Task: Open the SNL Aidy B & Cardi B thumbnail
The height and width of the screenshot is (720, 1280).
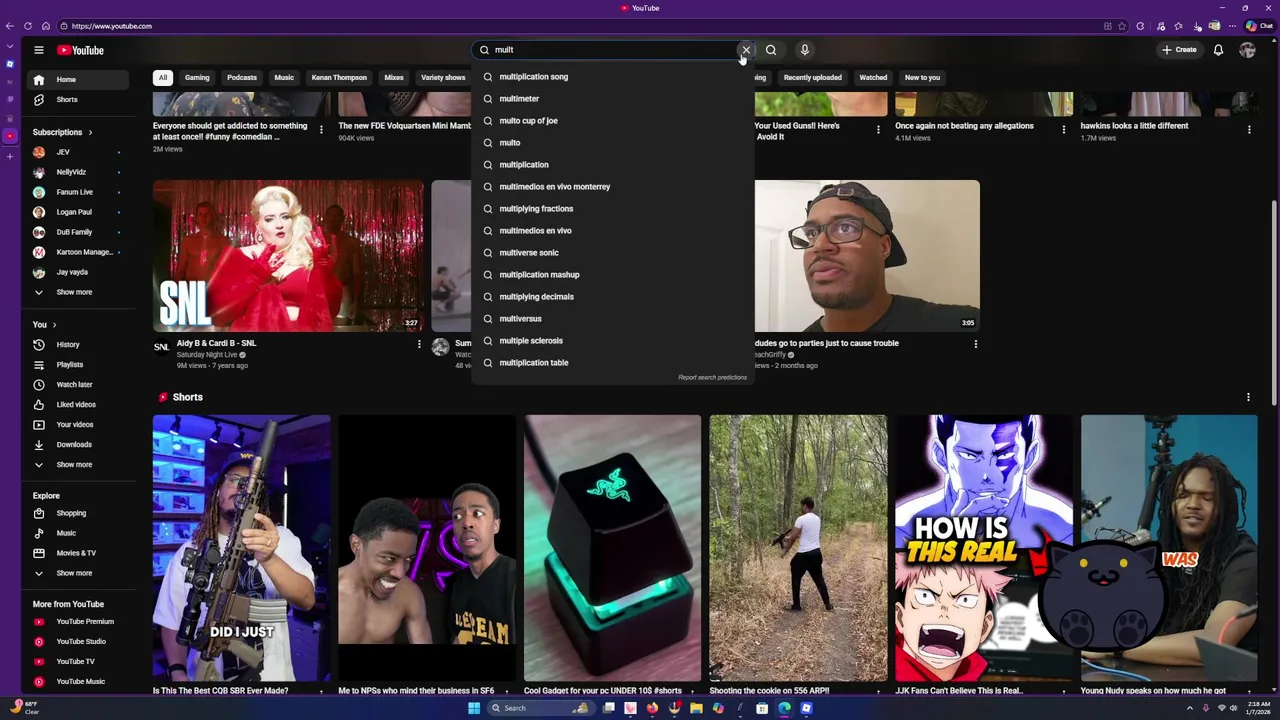Action: click(288, 256)
